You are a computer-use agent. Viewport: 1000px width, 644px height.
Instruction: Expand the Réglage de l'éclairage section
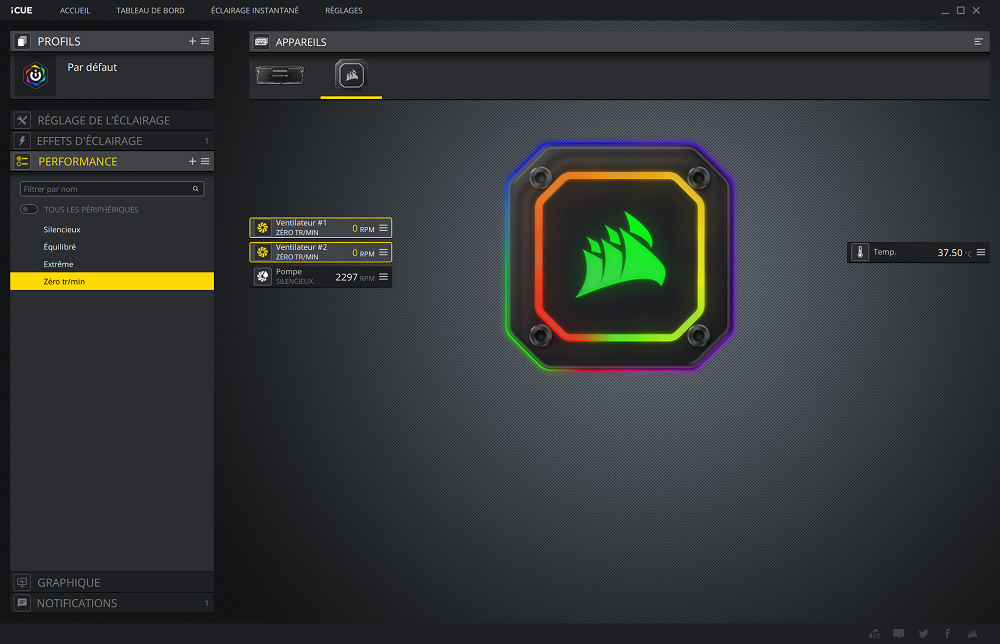coord(103,120)
